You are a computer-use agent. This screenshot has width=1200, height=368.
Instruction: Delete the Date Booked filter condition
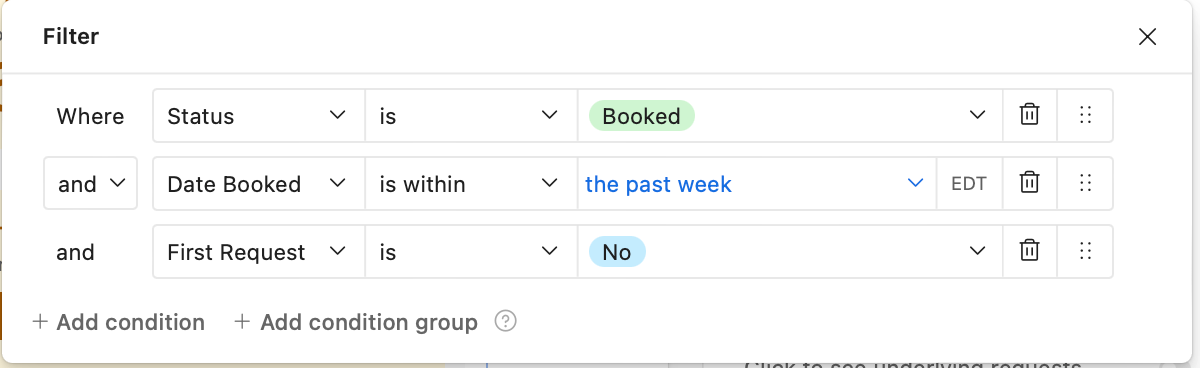click(x=1029, y=184)
